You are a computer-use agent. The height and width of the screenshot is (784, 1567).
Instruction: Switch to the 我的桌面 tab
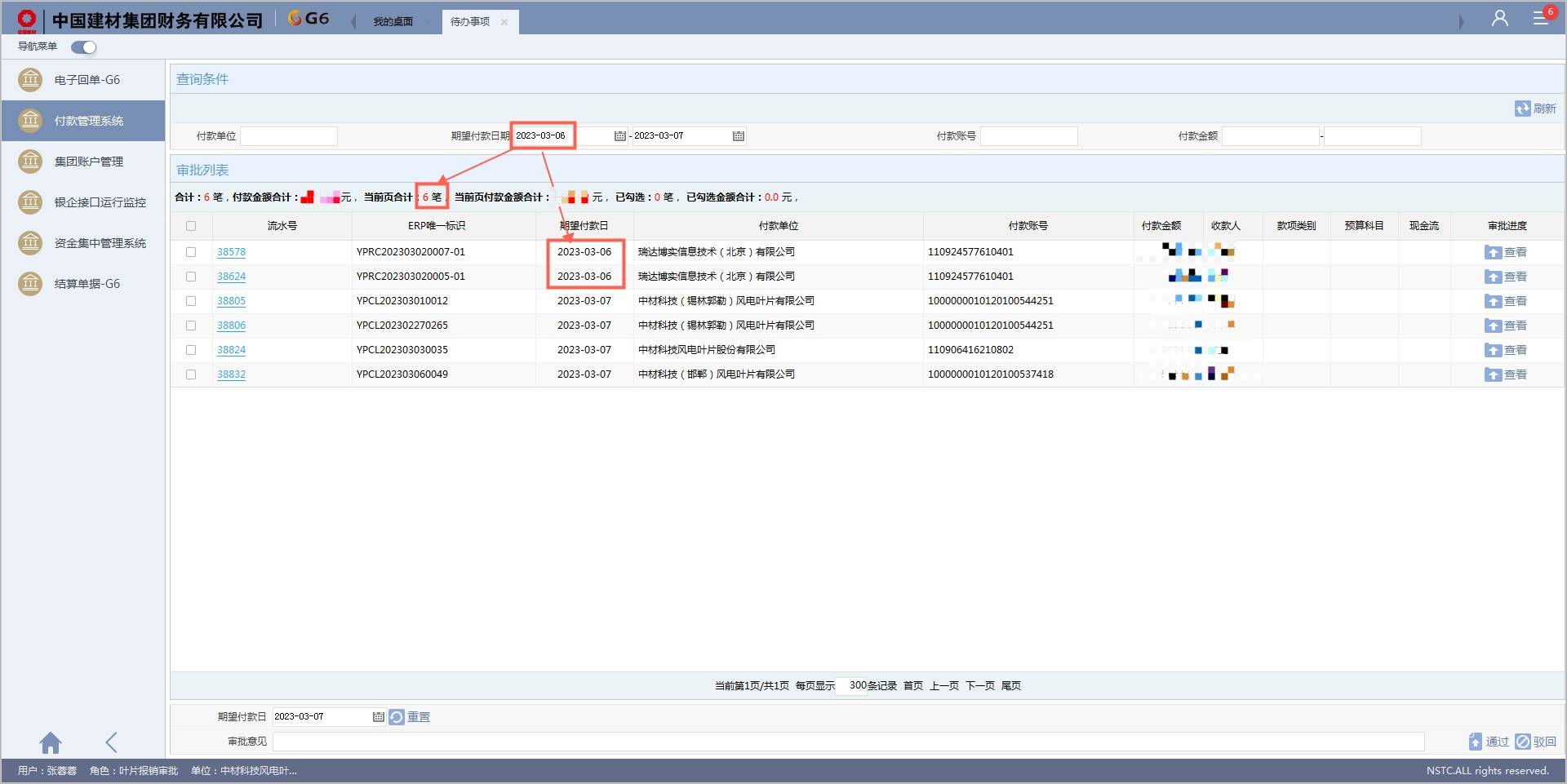(393, 22)
